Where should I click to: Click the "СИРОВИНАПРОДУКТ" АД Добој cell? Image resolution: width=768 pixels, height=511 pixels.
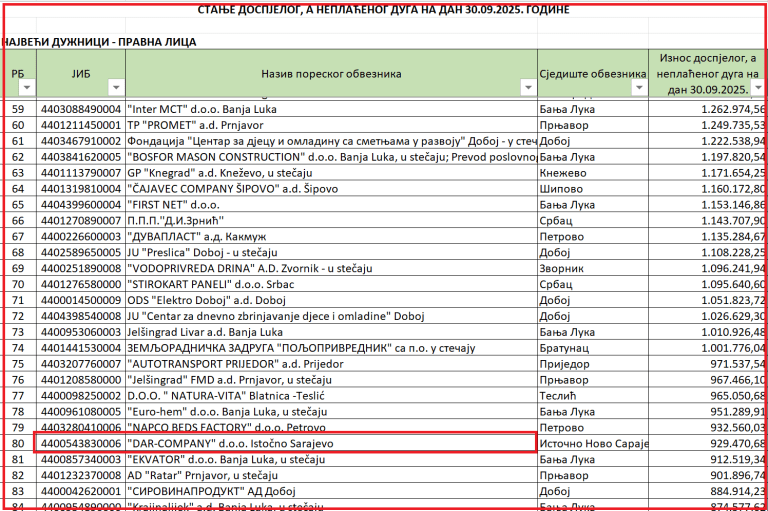pyautogui.click(x=330, y=490)
